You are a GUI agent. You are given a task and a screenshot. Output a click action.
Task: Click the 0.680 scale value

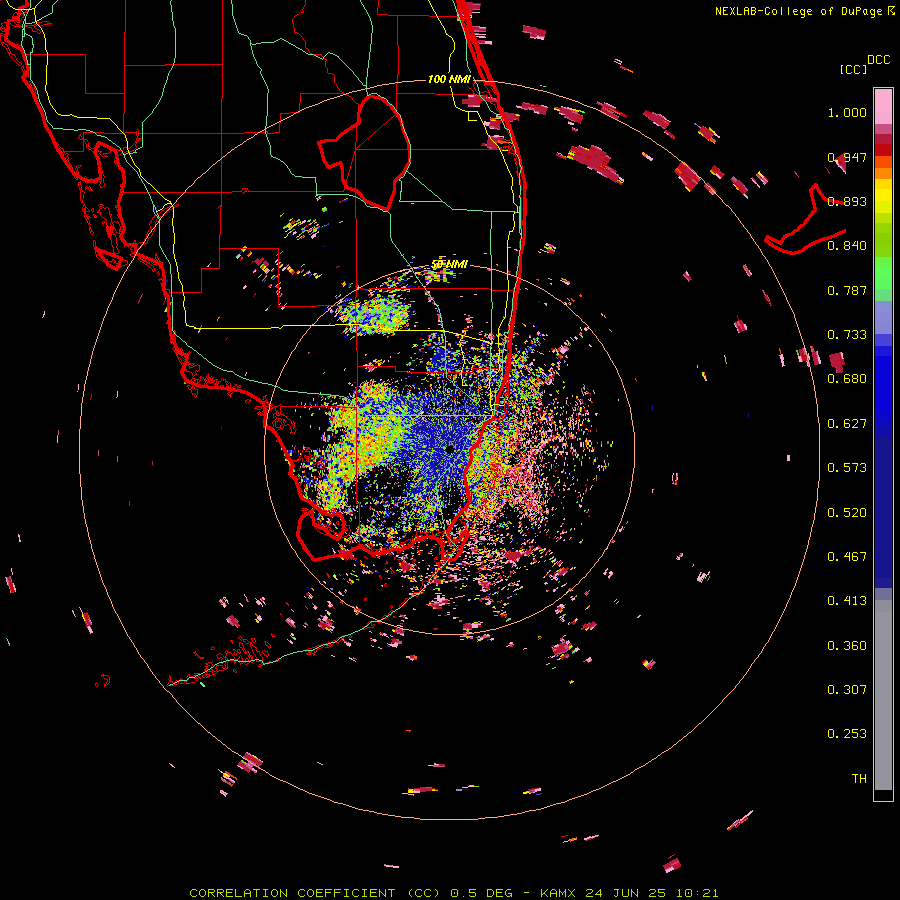847,379
